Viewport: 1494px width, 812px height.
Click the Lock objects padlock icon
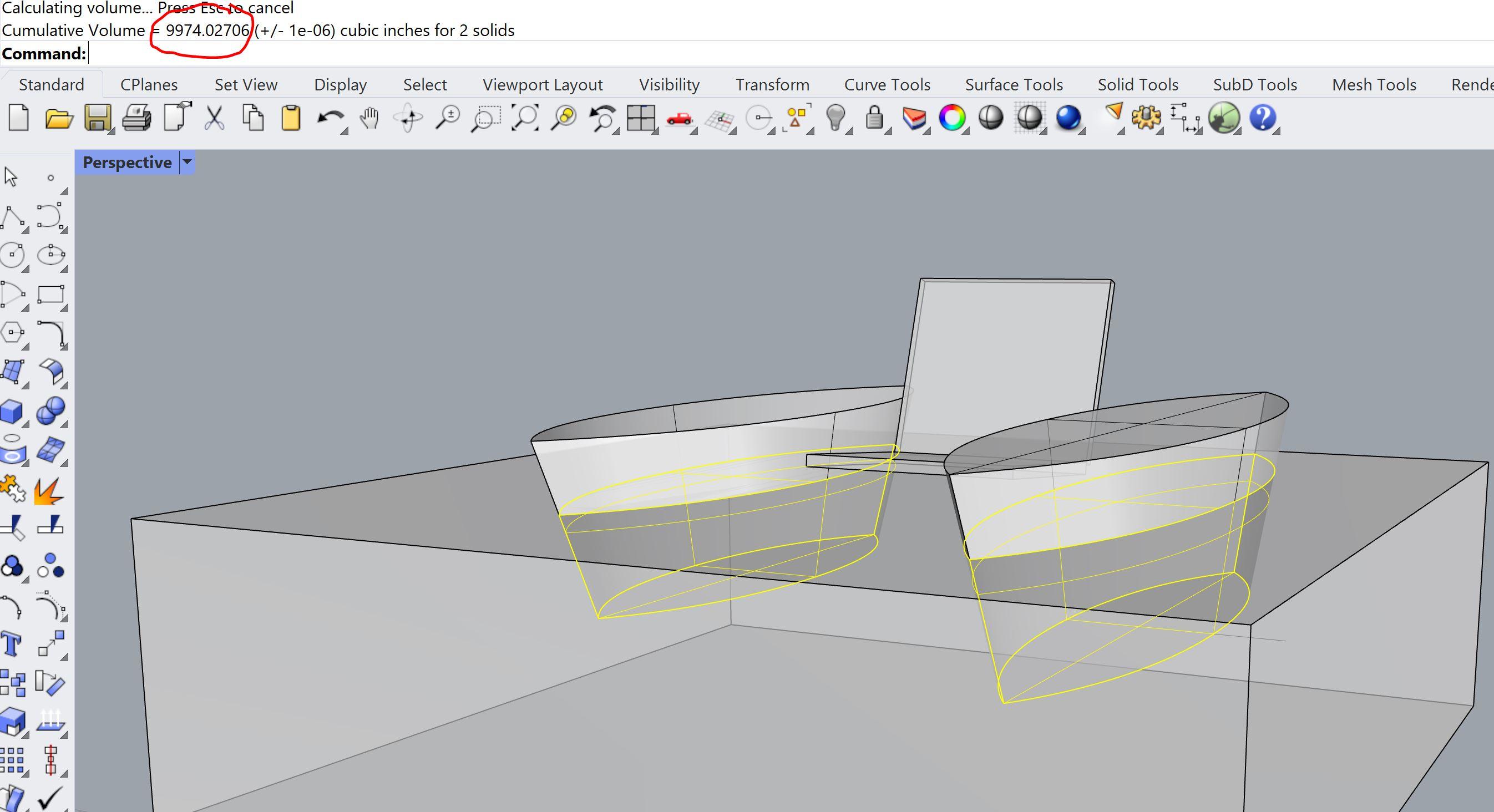point(874,118)
